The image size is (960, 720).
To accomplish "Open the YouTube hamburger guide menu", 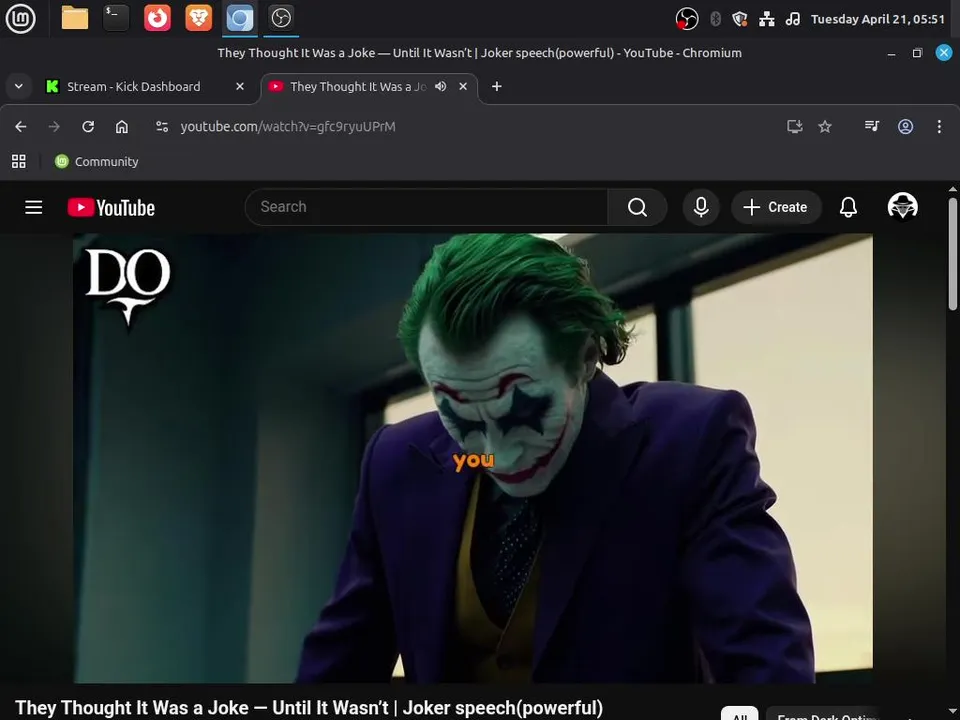I will pyautogui.click(x=34, y=208).
